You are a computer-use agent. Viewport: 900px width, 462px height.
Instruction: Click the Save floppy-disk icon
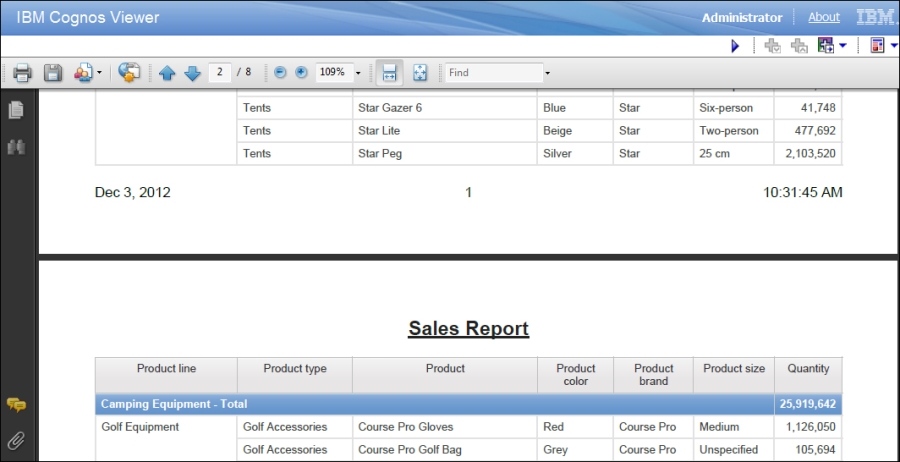pos(53,73)
